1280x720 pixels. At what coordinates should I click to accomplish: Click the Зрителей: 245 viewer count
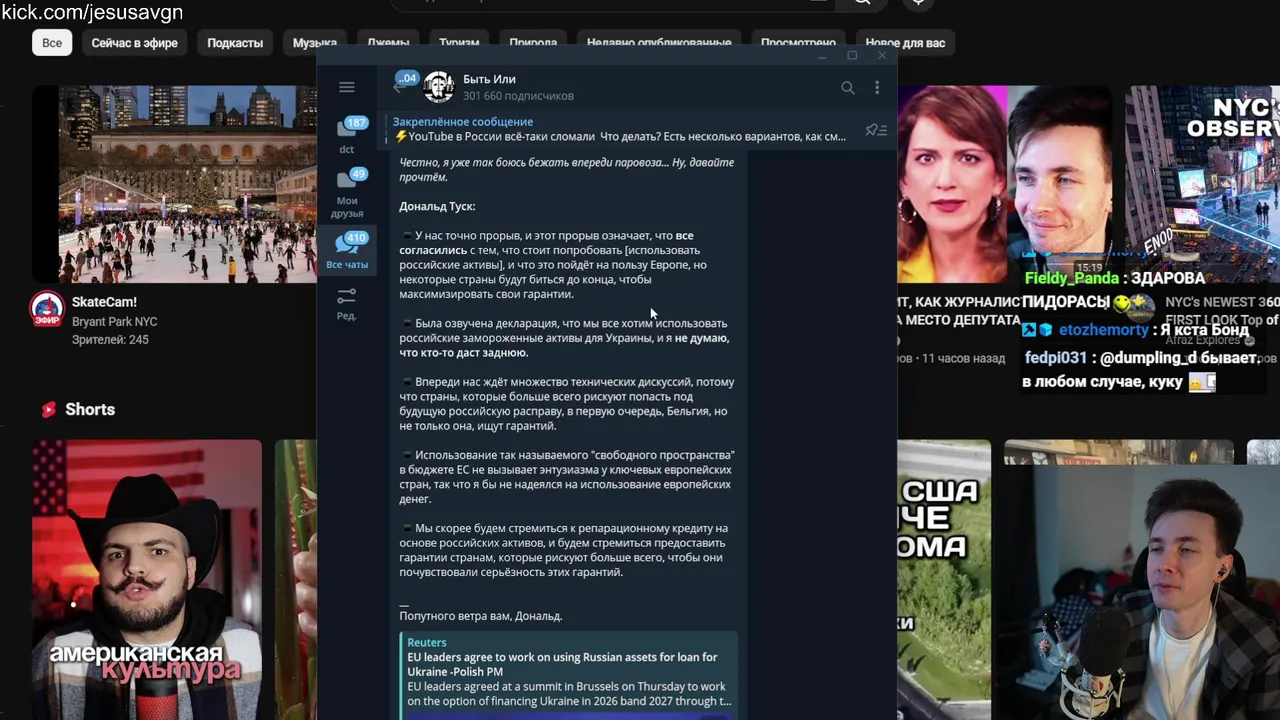tap(110, 340)
